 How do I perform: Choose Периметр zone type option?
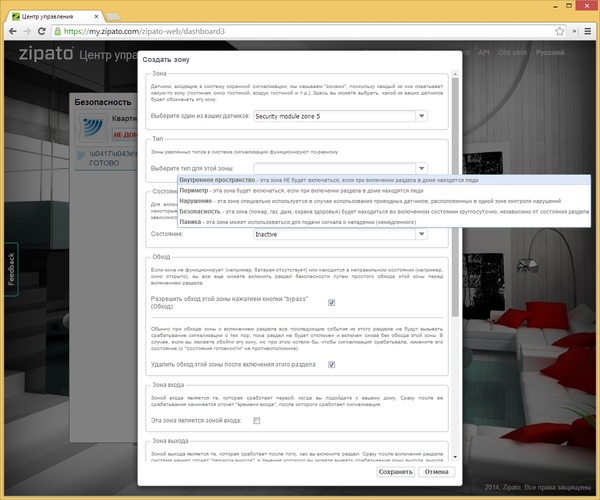(384, 190)
